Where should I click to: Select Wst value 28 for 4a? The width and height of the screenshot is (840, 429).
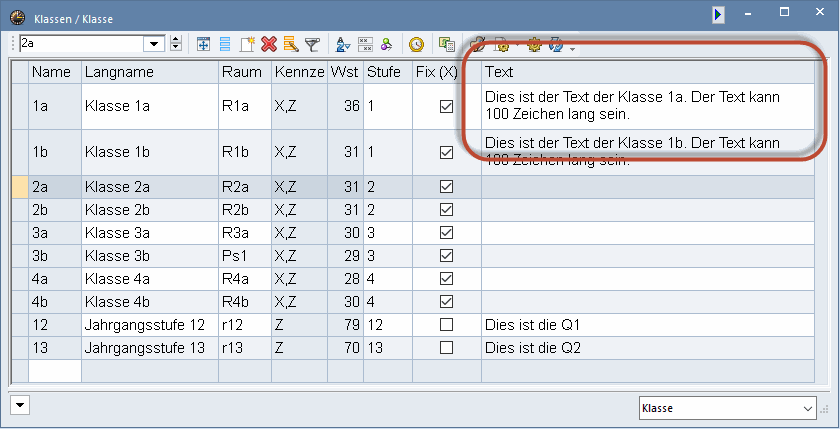tap(346, 279)
